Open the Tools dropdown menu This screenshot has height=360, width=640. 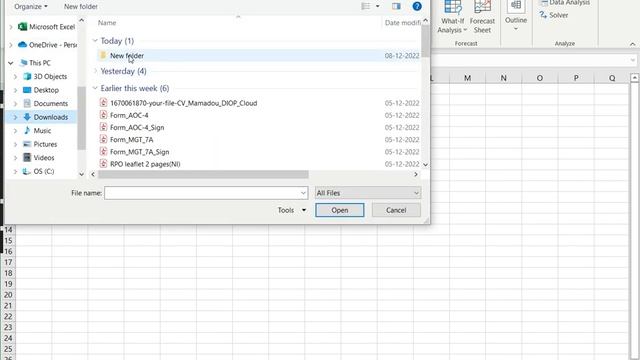[x=292, y=210]
